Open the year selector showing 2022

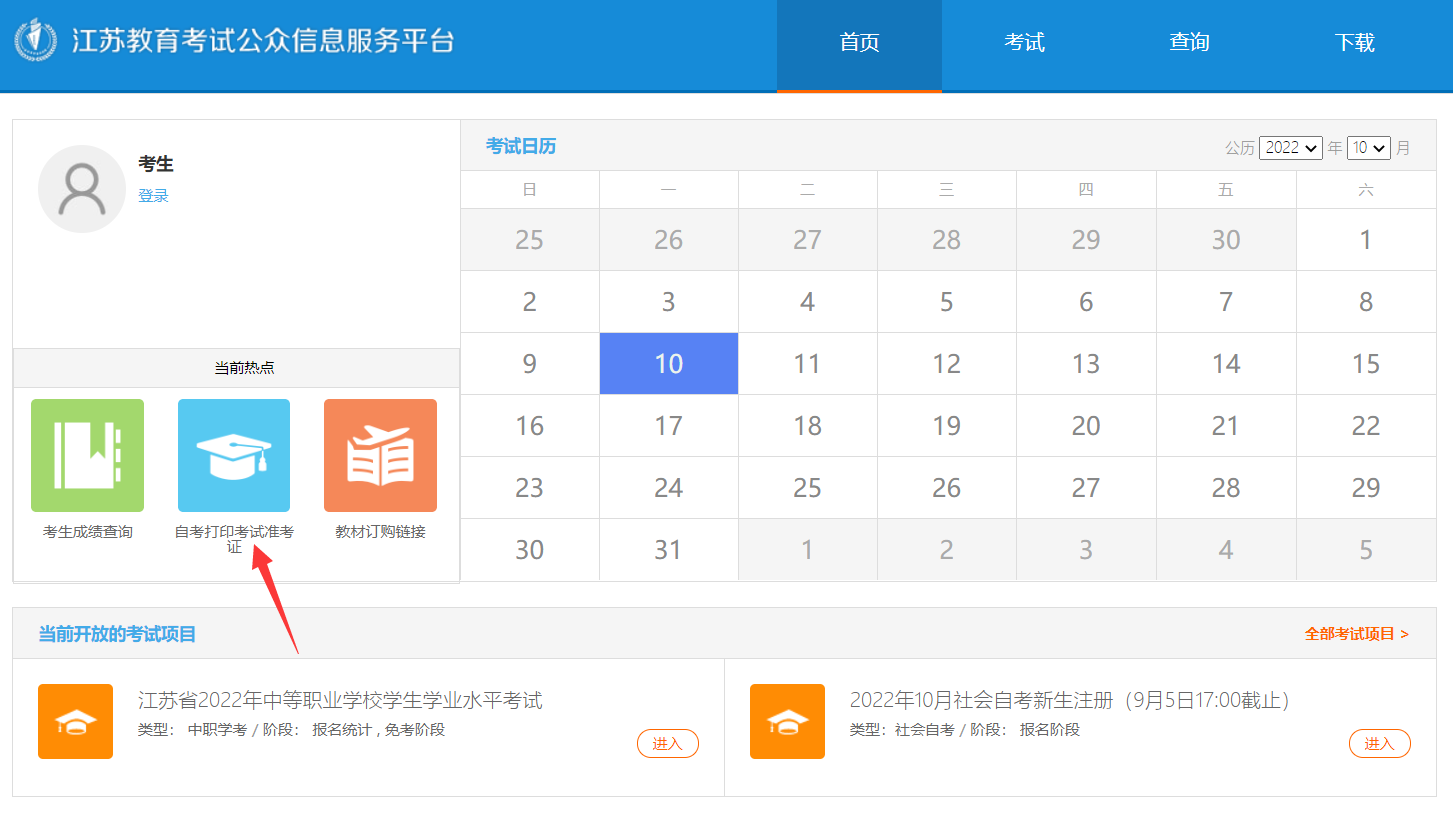click(x=1290, y=147)
